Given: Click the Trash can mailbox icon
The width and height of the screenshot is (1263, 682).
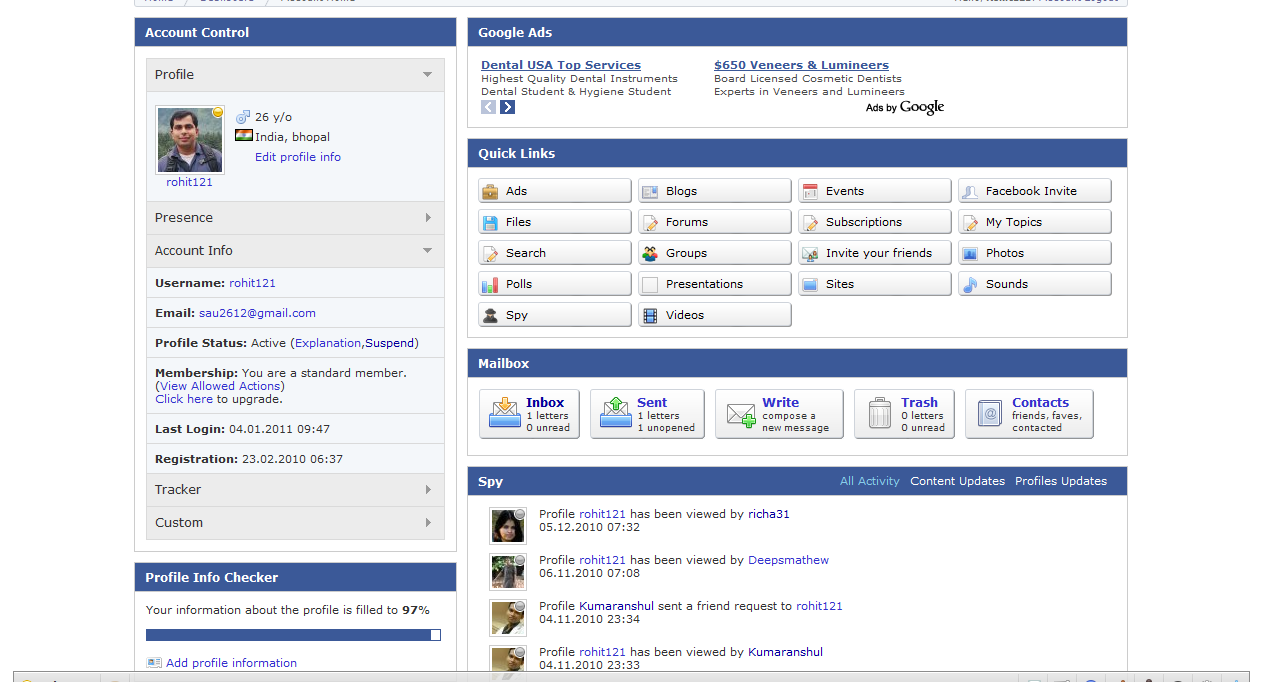Looking at the screenshot, I should (880, 414).
